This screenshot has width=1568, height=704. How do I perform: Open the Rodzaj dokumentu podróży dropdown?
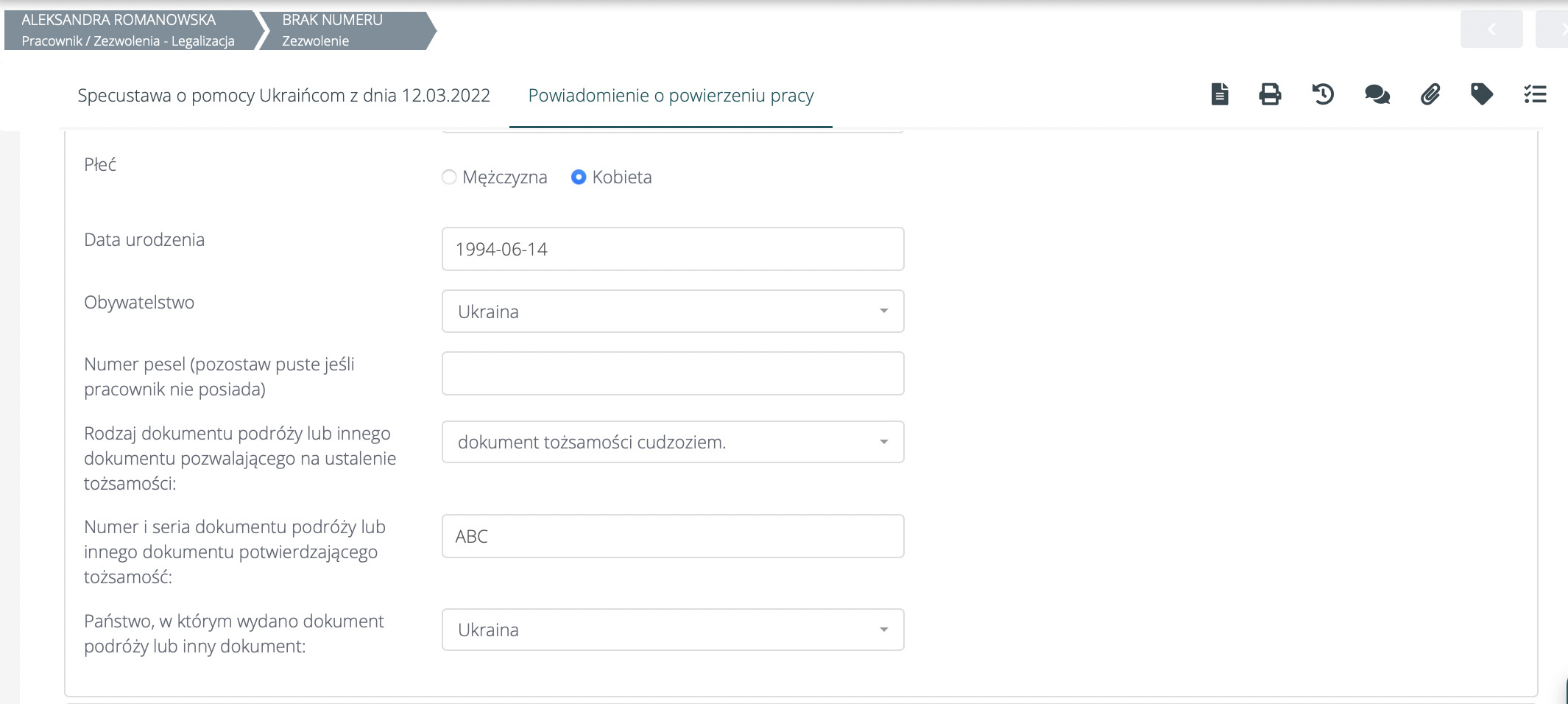click(672, 442)
